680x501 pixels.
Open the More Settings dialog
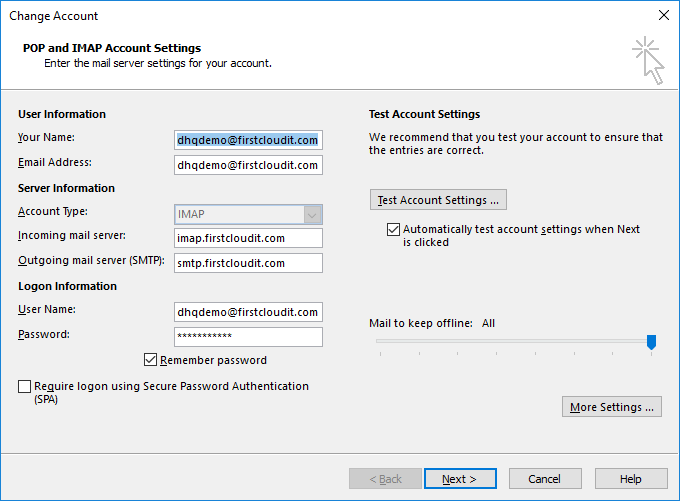[x=611, y=407]
